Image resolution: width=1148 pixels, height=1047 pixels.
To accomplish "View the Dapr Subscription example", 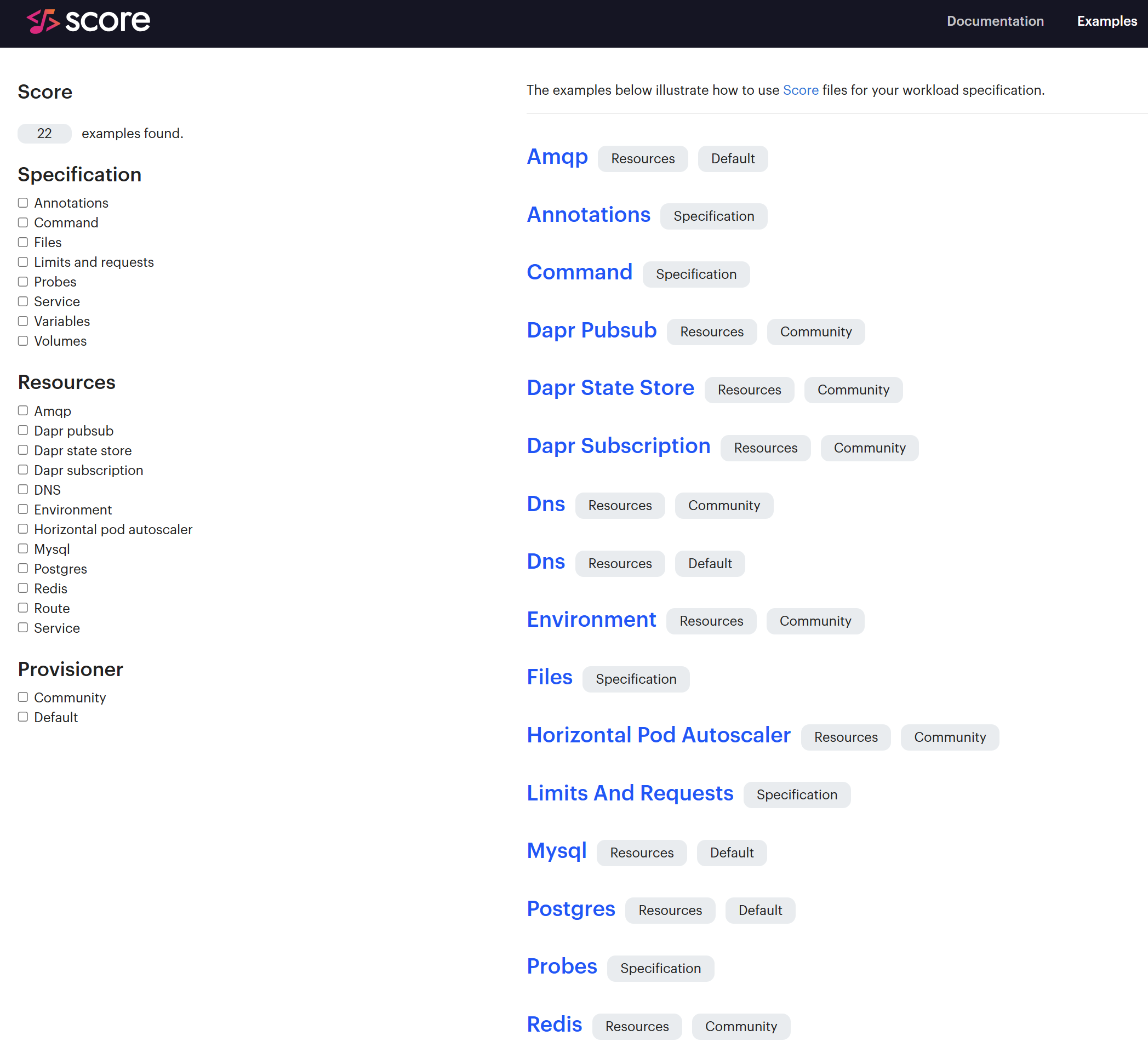I will pos(619,446).
